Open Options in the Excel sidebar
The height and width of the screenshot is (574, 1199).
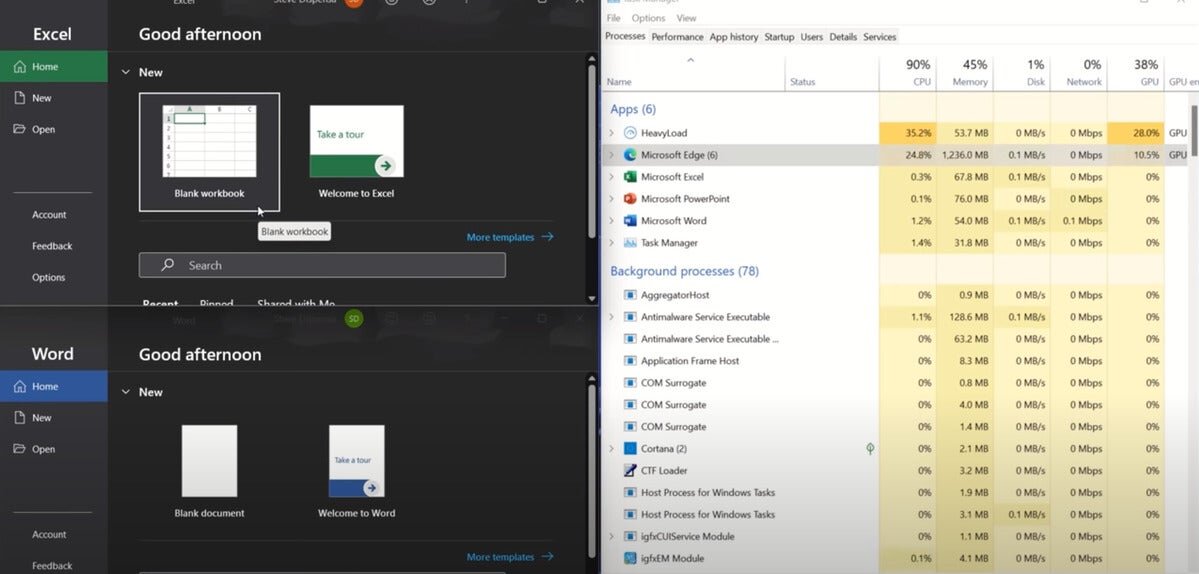point(48,277)
